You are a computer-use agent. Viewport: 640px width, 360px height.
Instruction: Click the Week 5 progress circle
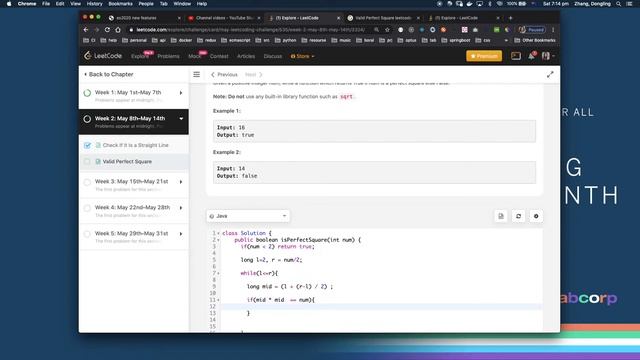click(87, 234)
